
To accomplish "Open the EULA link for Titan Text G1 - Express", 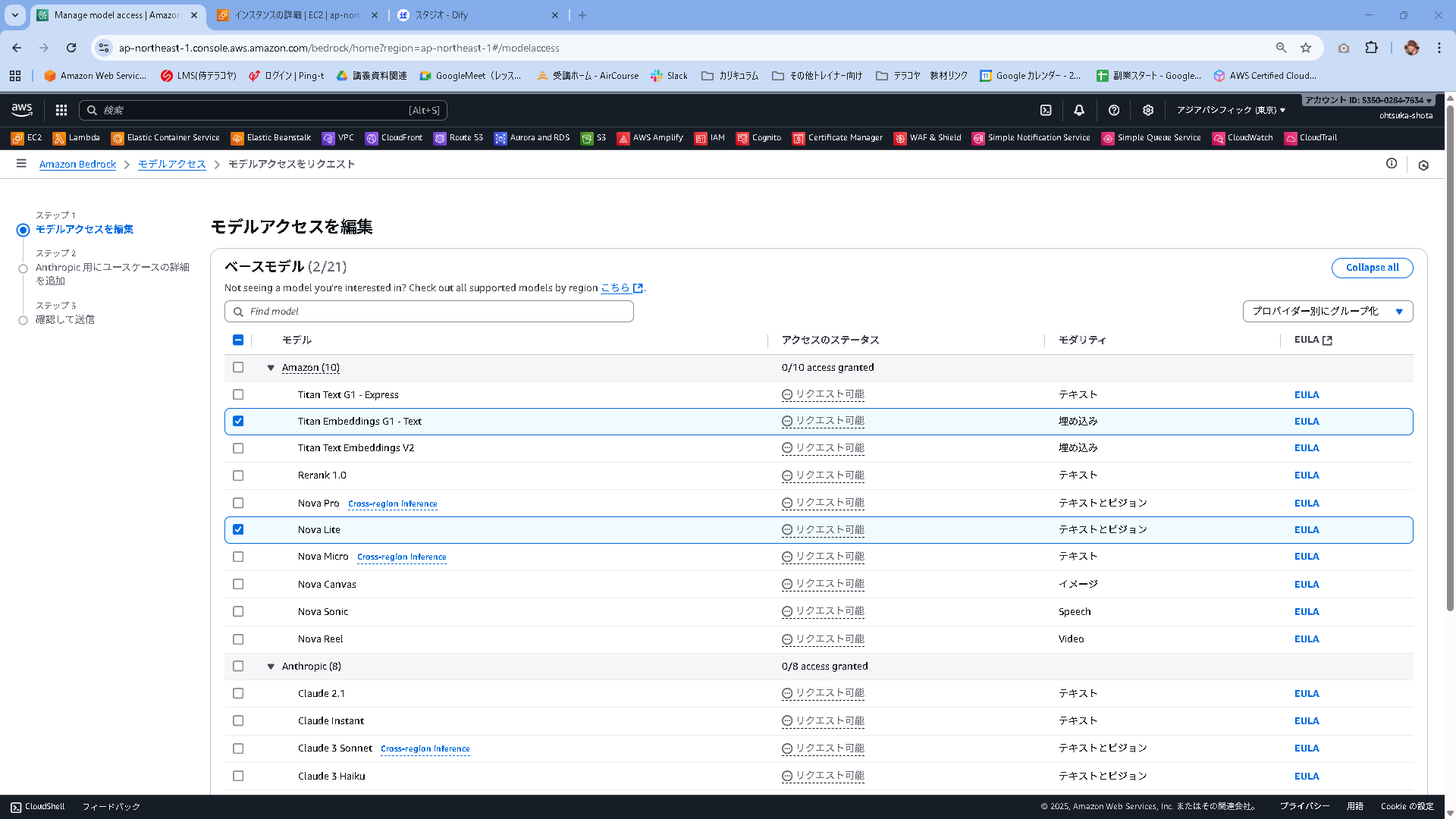I will coord(1307,394).
